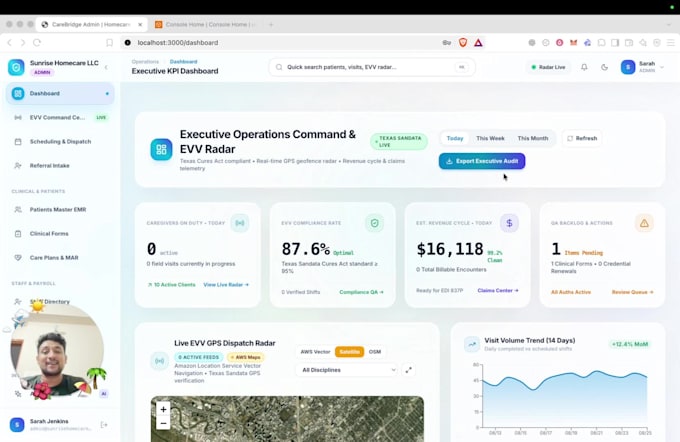680x442 pixels.
Task: Open the Claims Center link
Action: coord(498,291)
